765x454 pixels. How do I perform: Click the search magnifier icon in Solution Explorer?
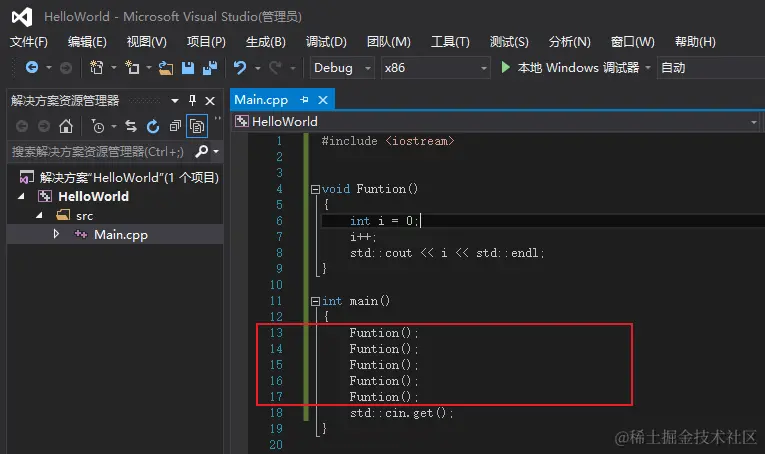click(x=201, y=152)
